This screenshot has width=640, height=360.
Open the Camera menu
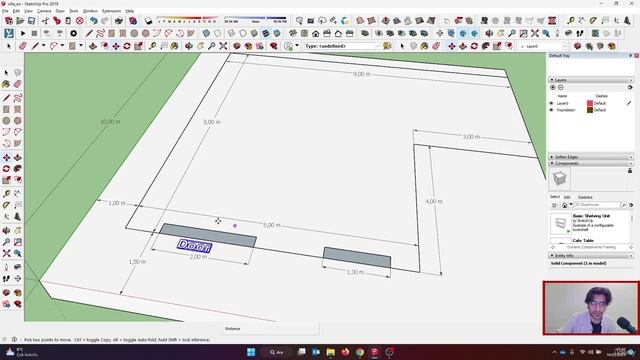click(44, 11)
